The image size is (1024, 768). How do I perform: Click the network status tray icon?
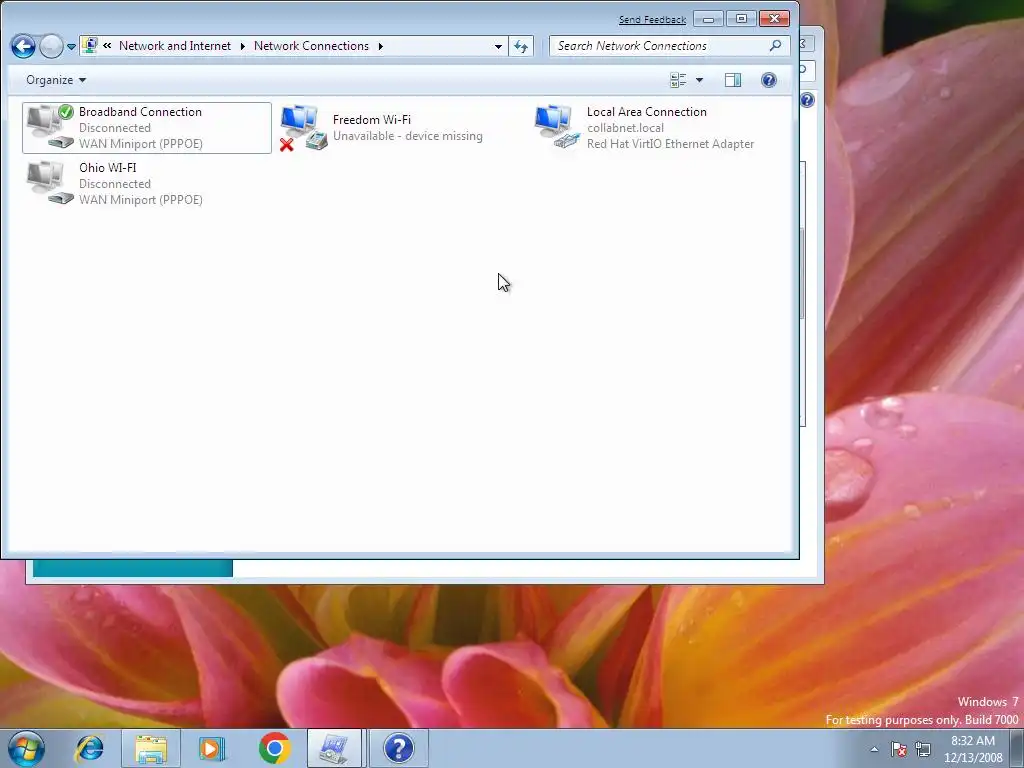point(923,749)
